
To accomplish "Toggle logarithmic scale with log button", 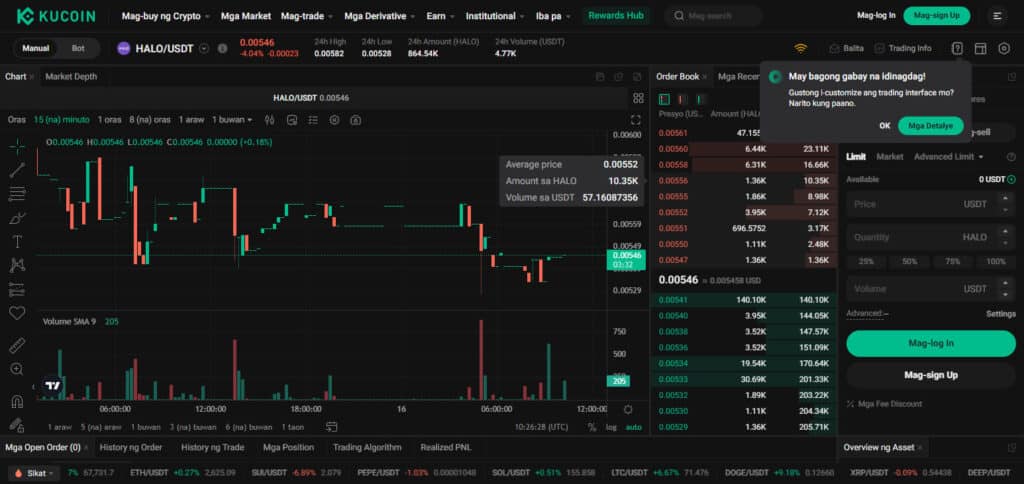I will [x=611, y=427].
